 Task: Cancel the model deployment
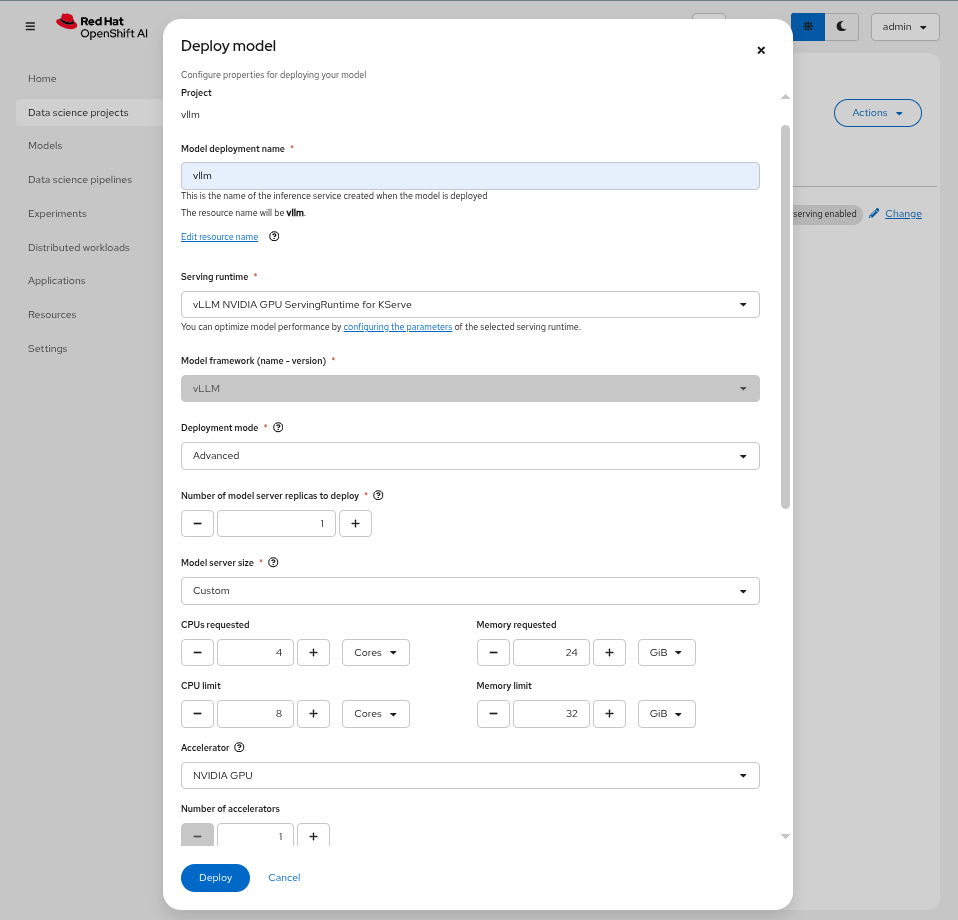tap(284, 878)
